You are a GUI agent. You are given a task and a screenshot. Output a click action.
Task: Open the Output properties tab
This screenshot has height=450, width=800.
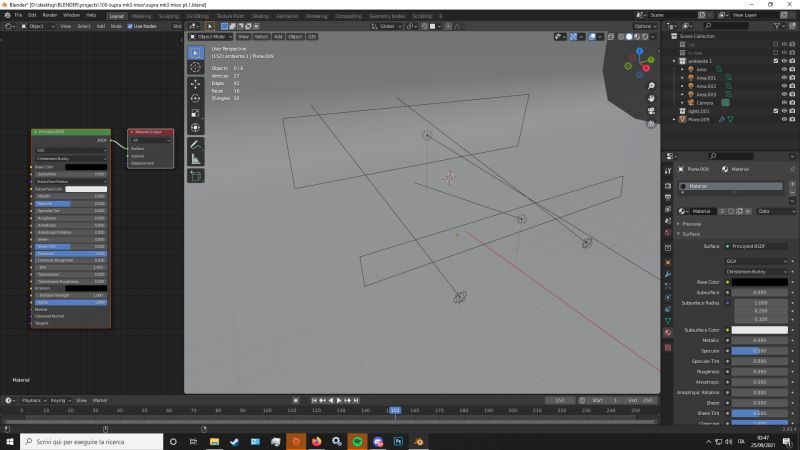pyautogui.click(x=668, y=197)
